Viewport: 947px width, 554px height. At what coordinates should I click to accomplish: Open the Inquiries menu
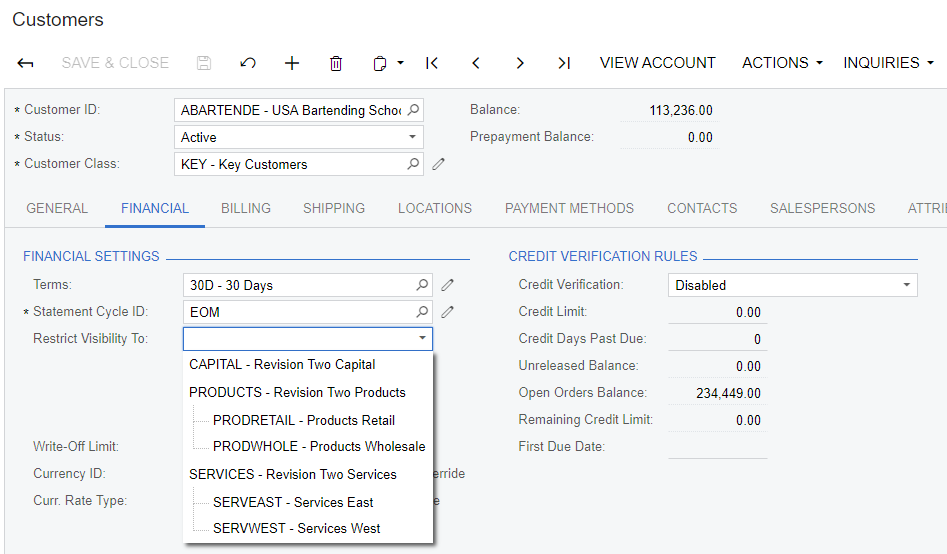click(x=888, y=63)
